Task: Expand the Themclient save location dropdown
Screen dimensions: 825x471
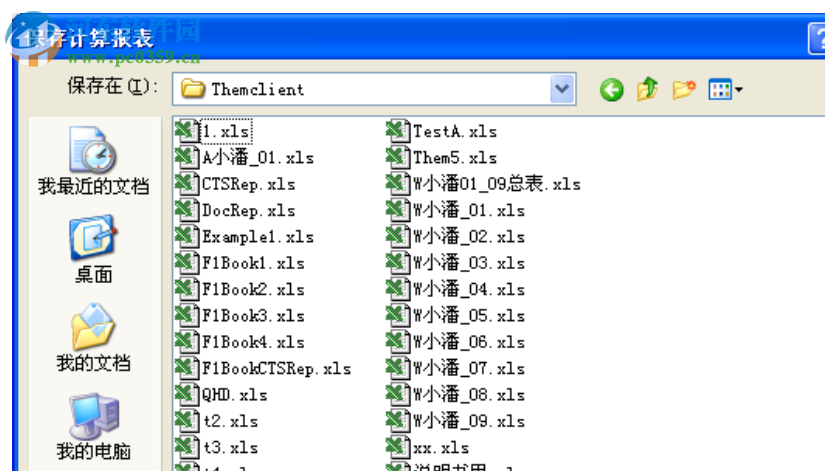Action: click(562, 89)
